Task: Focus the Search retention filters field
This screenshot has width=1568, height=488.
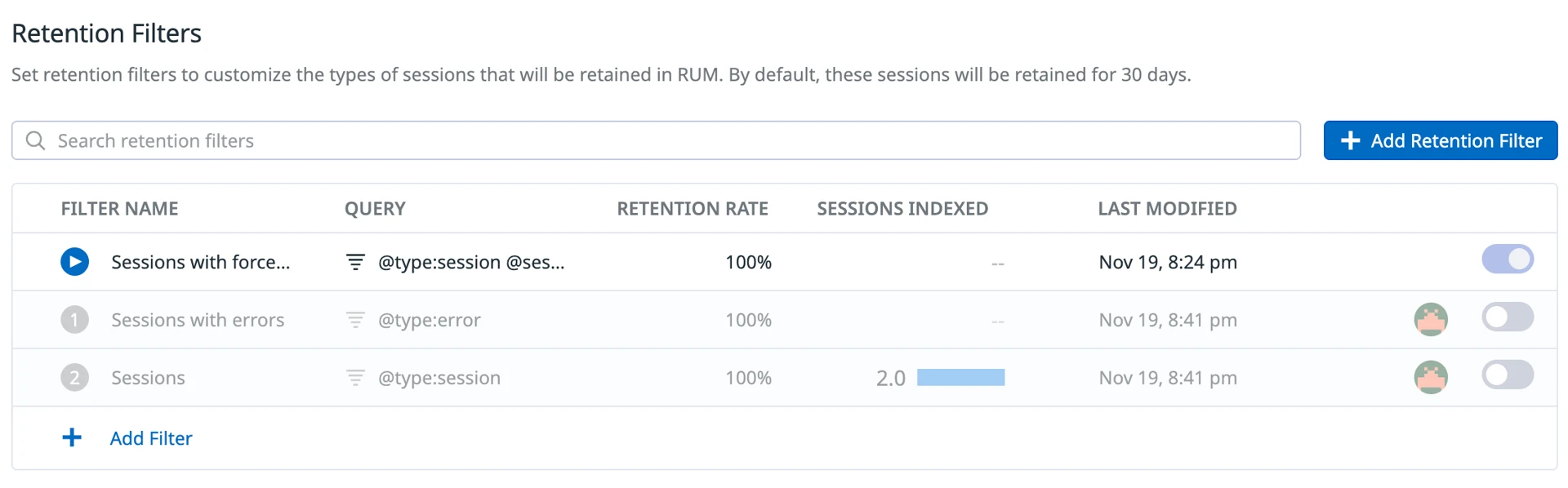Action: 653,140
